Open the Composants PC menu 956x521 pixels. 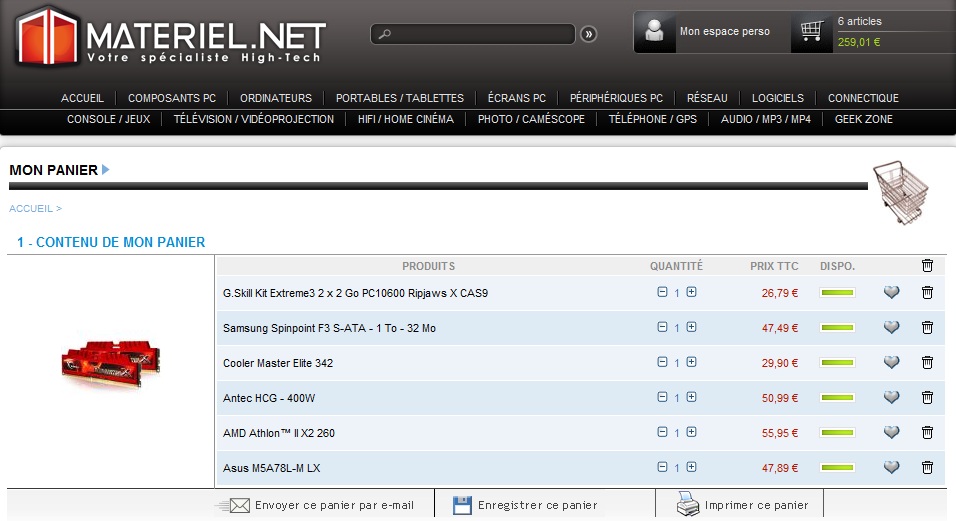pos(172,98)
